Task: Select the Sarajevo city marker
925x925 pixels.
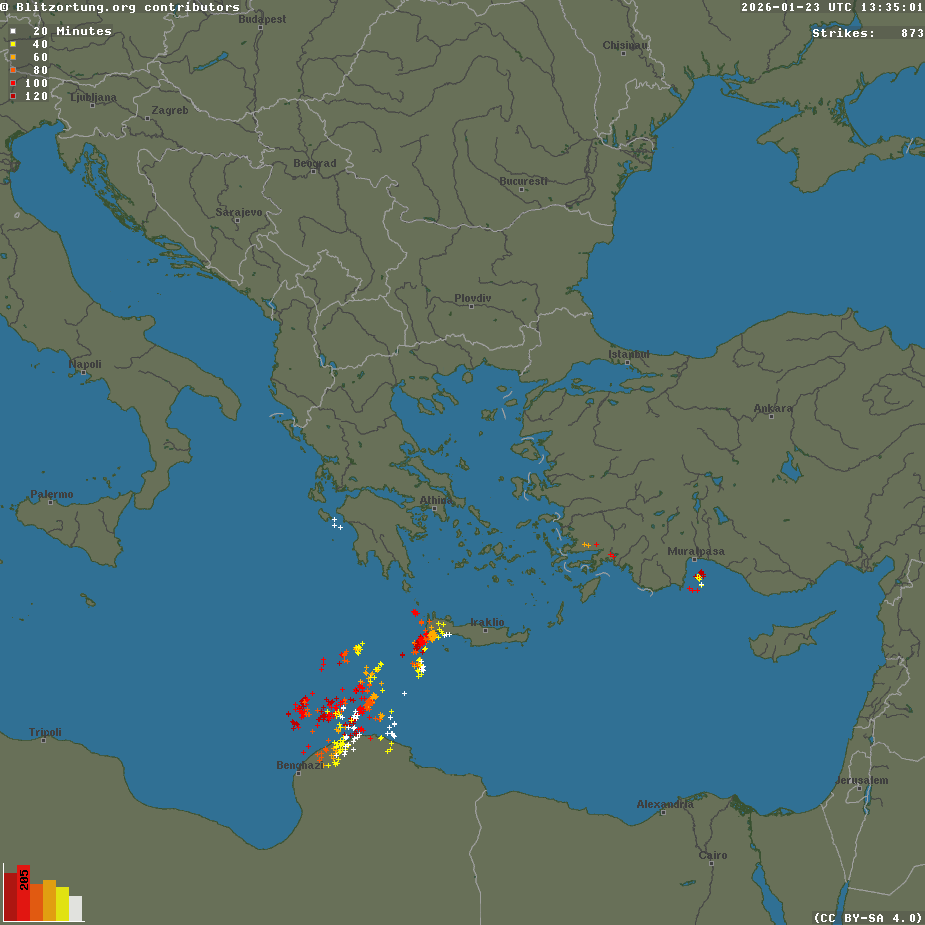Action: click(239, 219)
